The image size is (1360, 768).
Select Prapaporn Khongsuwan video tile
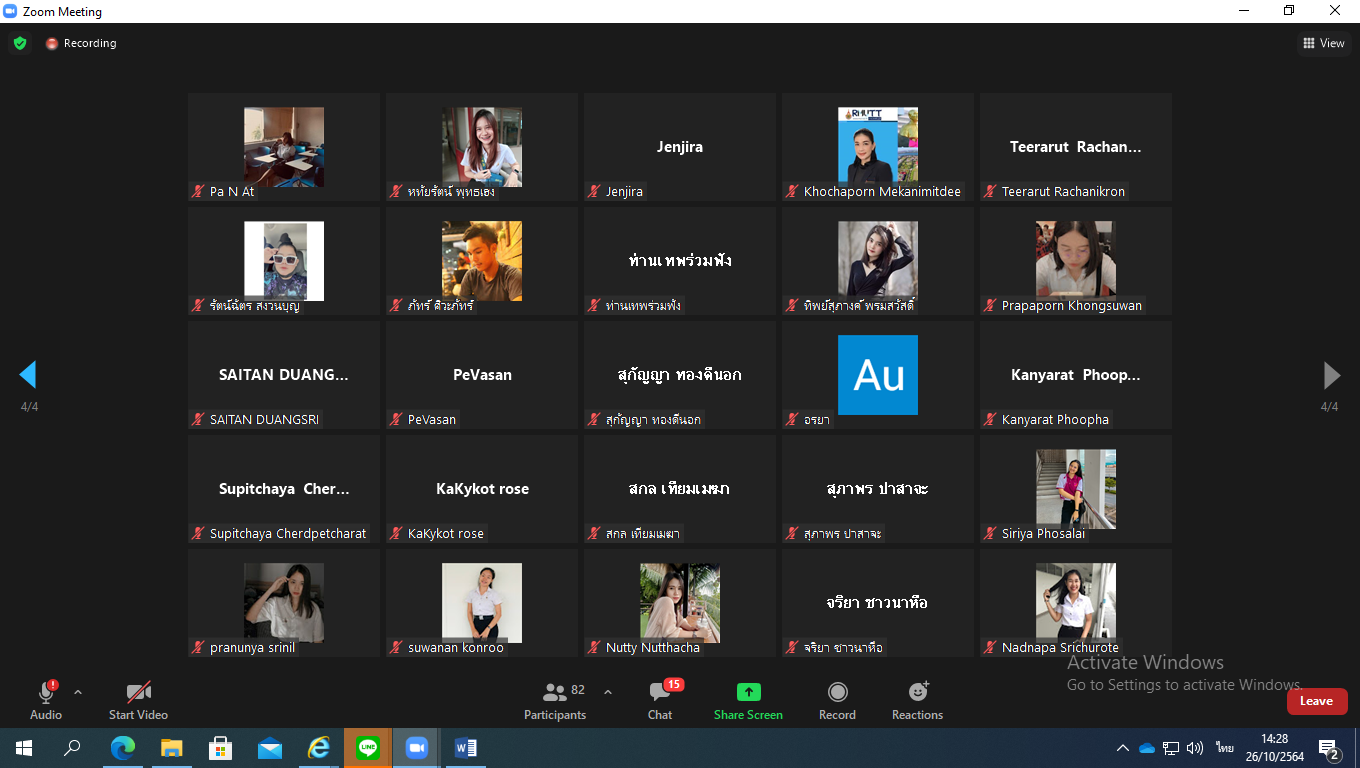[1076, 261]
